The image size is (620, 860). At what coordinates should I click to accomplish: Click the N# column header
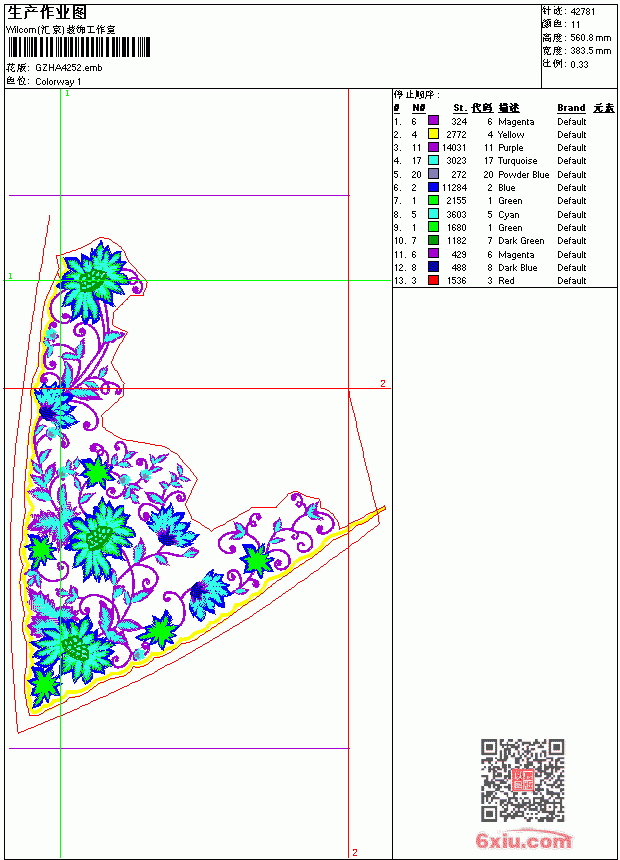(x=419, y=108)
